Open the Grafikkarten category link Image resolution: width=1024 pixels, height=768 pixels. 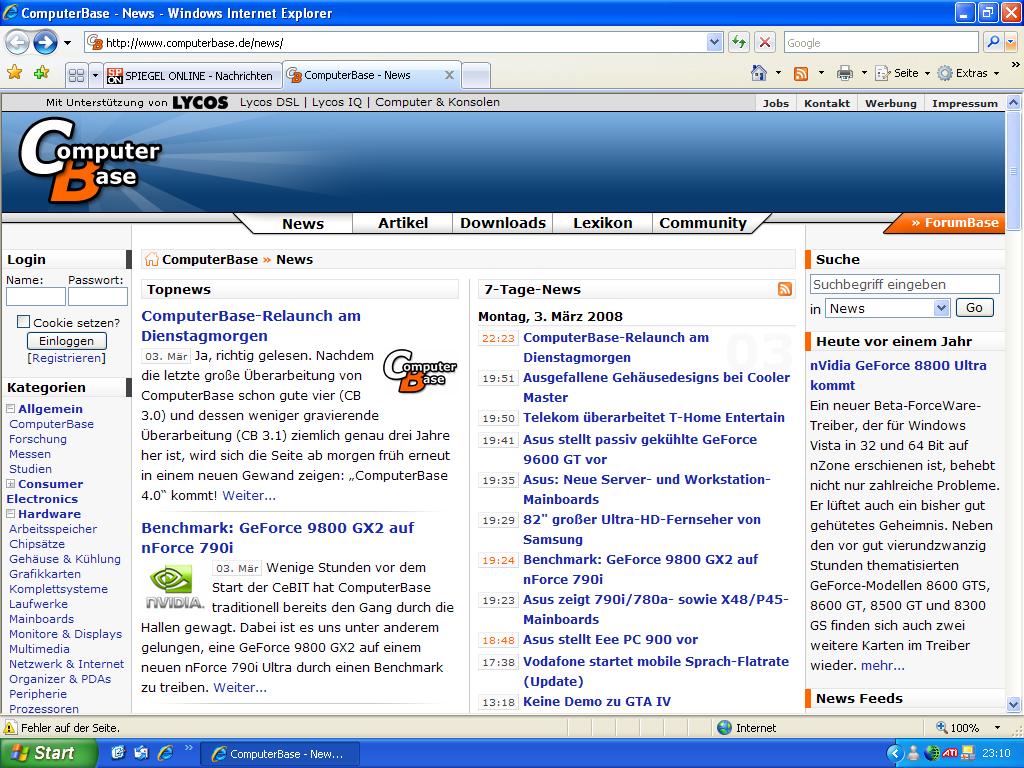click(45, 574)
